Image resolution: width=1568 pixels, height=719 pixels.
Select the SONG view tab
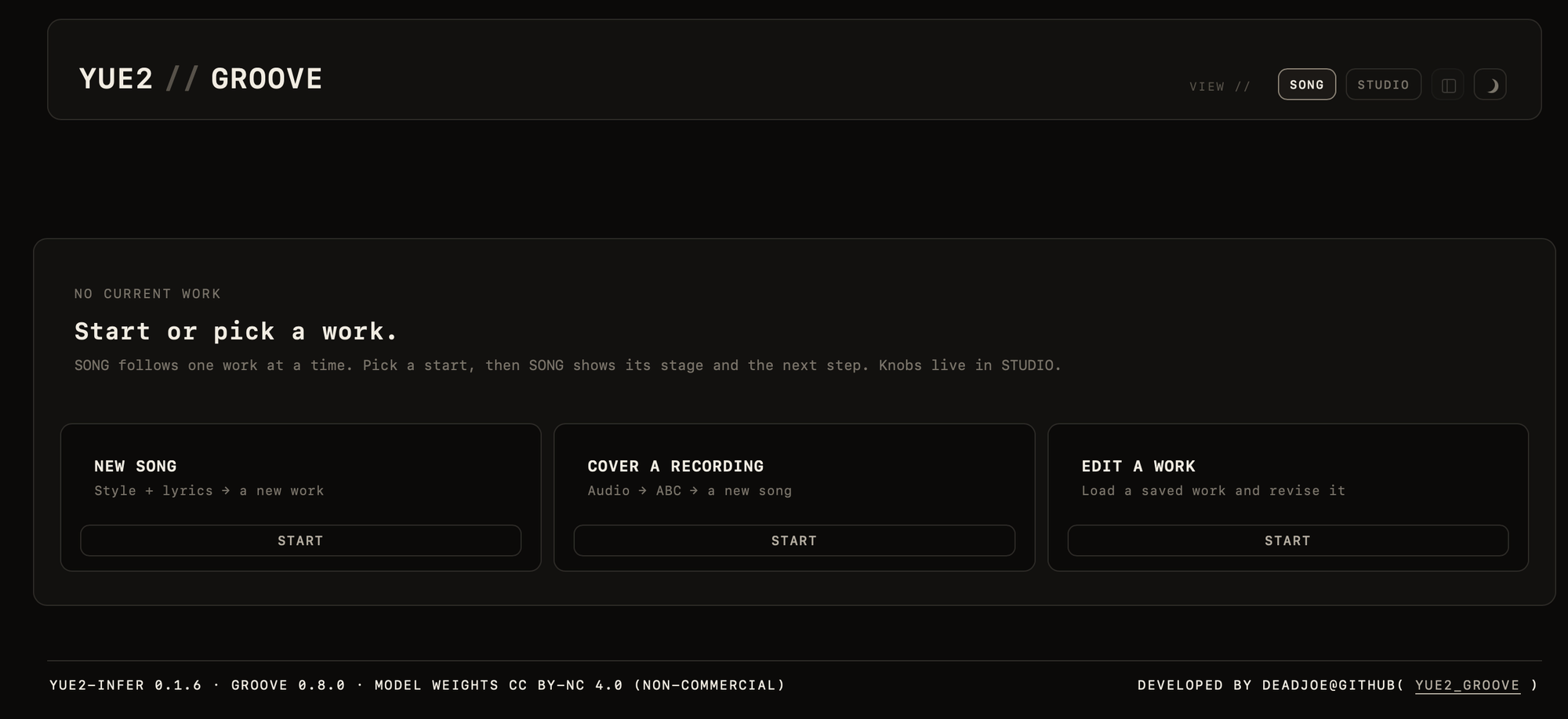tap(1306, 85)
